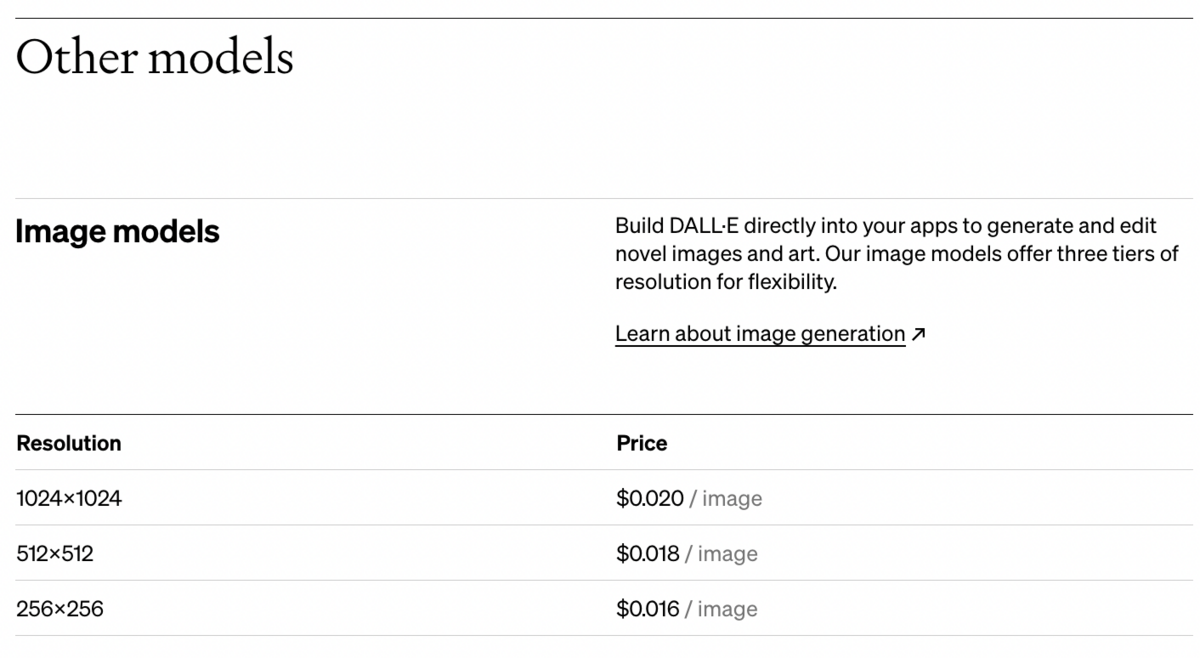Click '/ image' label in the 1024×1024 row
The height and width of the screenshot is (658, 1200).
pyautogui.click(x=726, y=498)
